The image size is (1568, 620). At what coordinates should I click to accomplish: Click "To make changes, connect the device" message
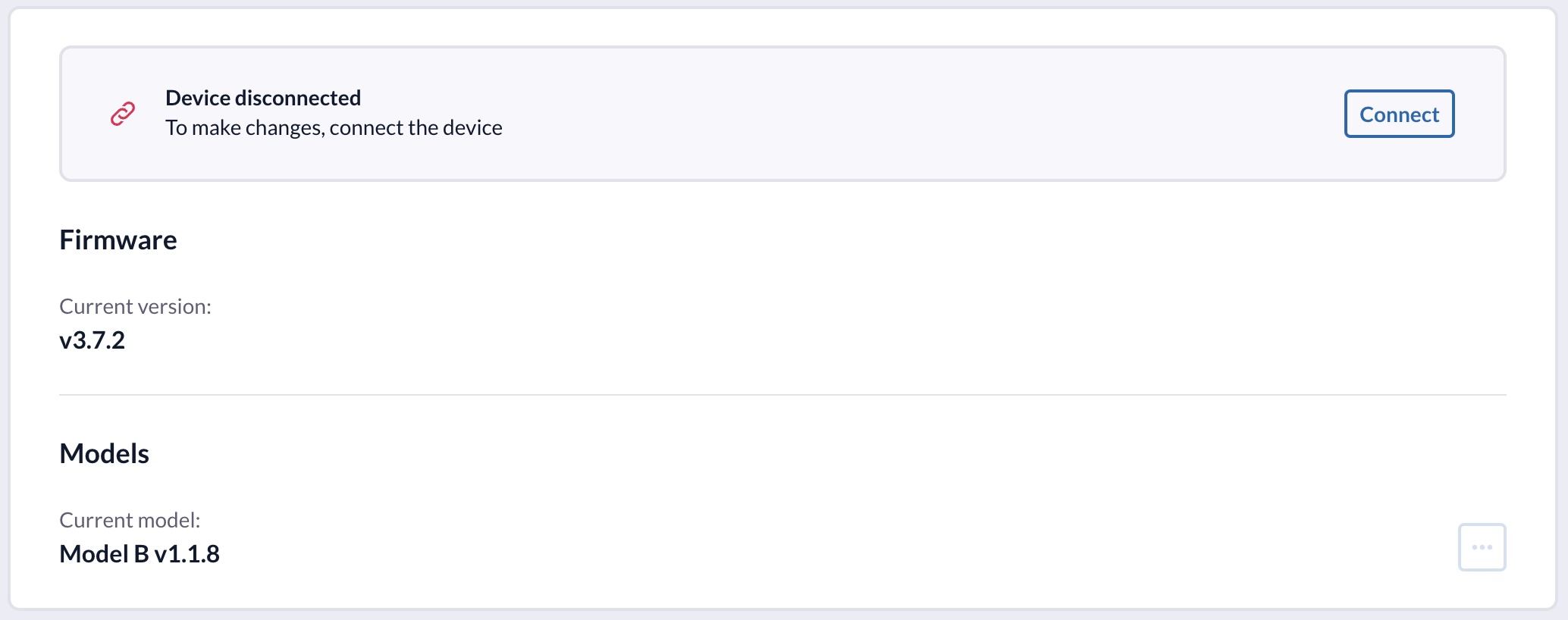(x=334, y=127)
